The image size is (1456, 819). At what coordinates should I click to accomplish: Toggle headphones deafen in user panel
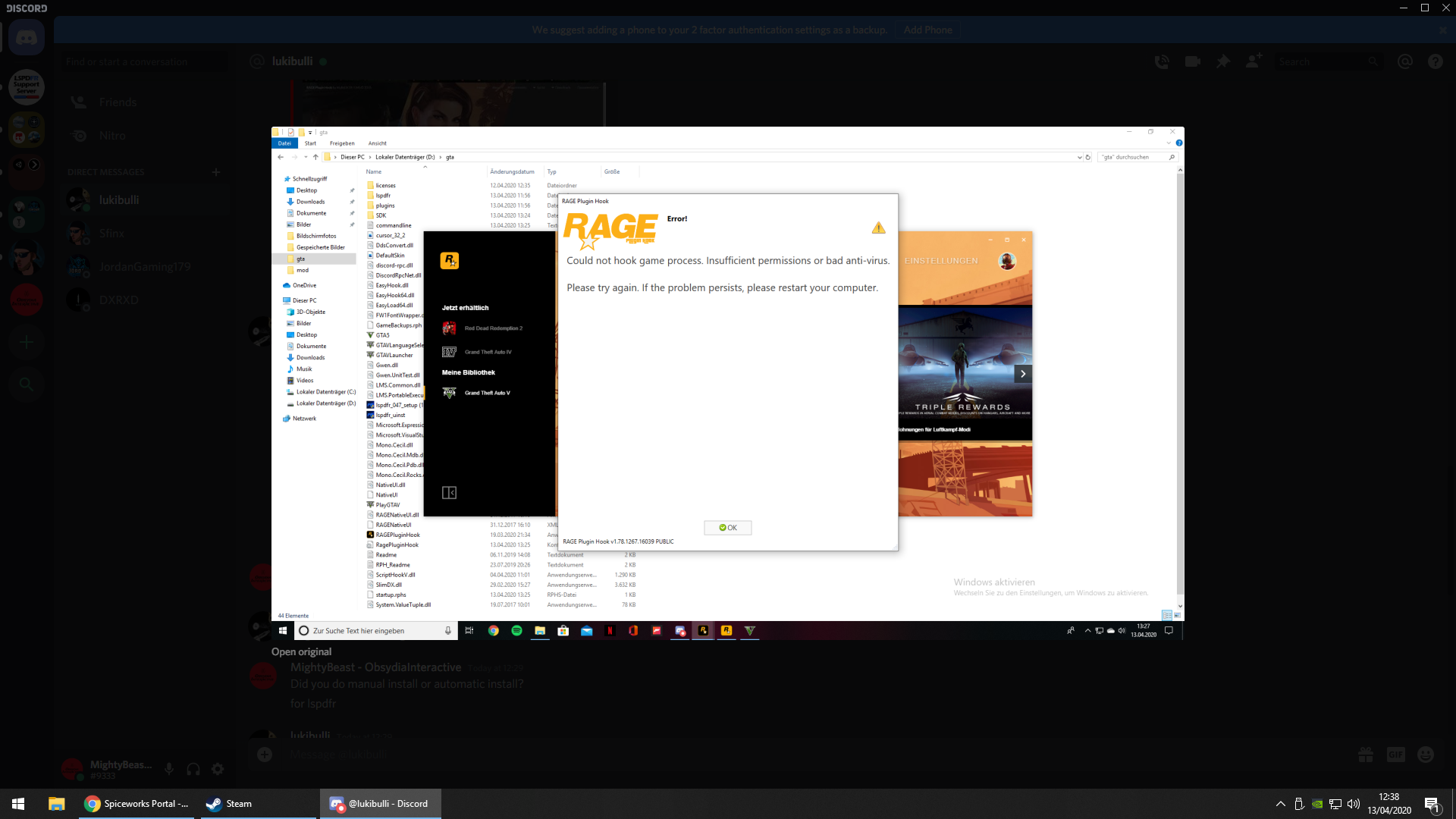pyautogui.click(x=193, y=769)
